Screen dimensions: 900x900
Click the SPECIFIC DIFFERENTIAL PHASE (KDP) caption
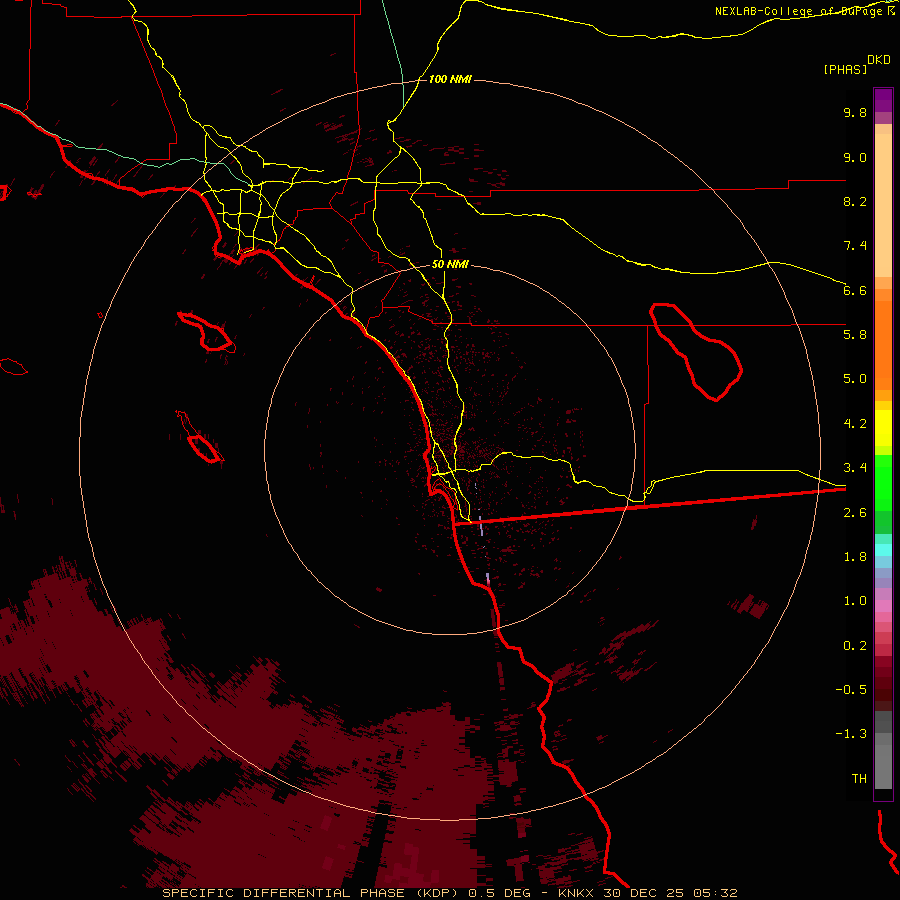313,893
